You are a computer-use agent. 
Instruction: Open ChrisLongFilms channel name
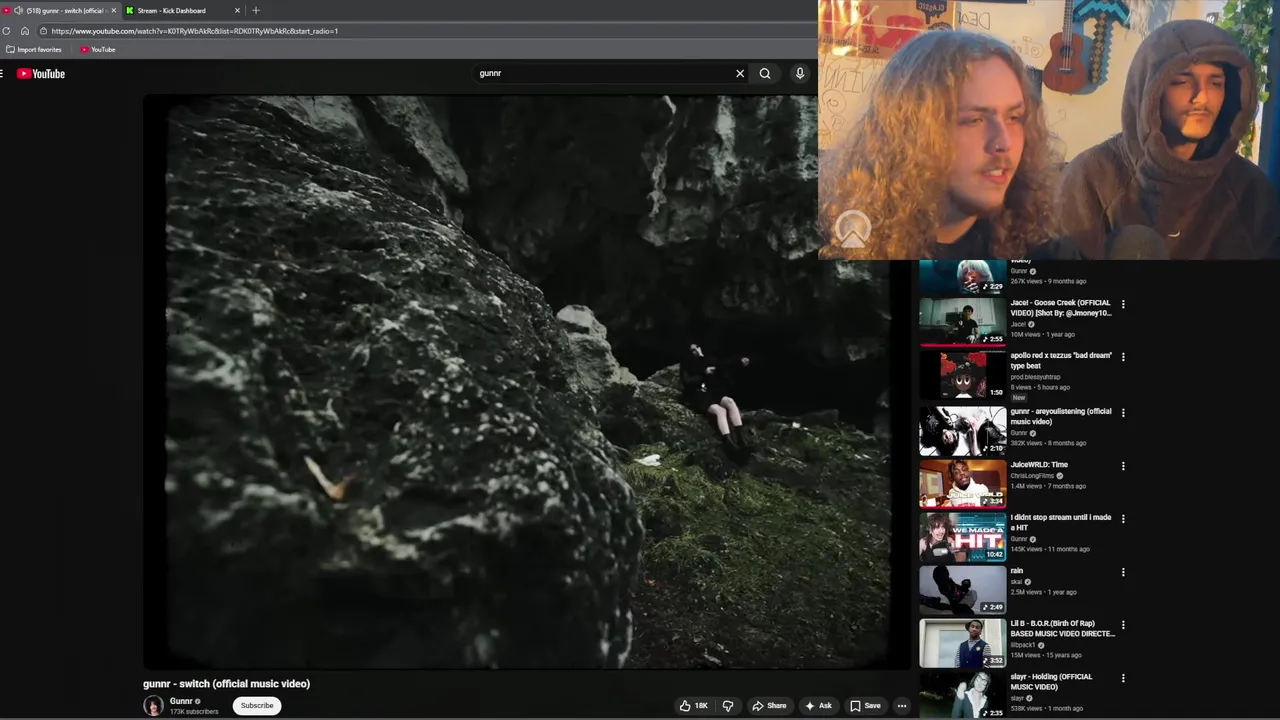pyautogui.click(x=1032, y=476)
